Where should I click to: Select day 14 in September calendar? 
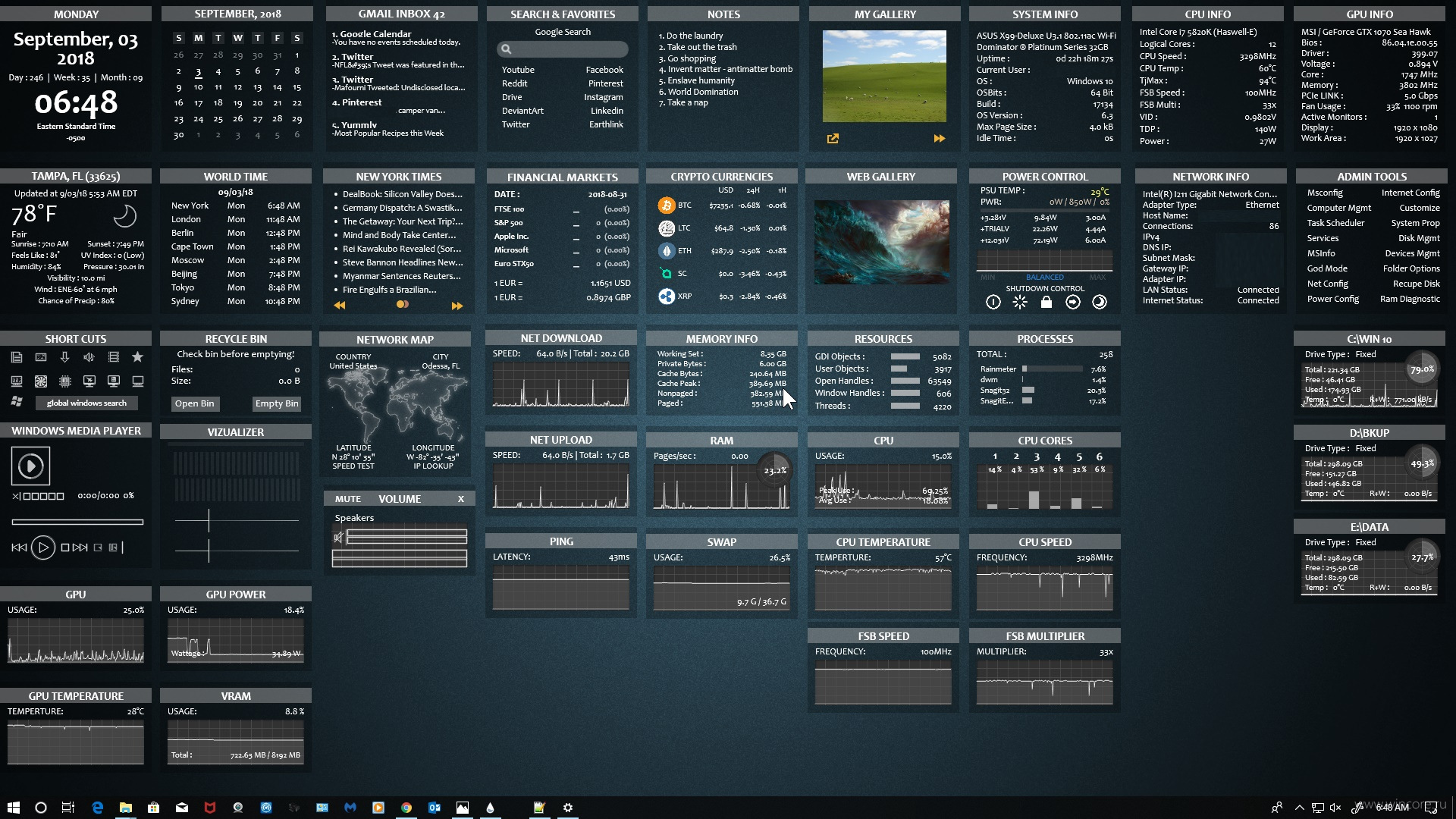277,87
